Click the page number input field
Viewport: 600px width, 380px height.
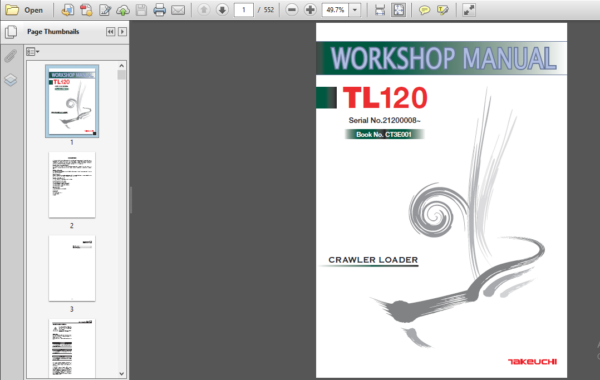pos(243,10)
